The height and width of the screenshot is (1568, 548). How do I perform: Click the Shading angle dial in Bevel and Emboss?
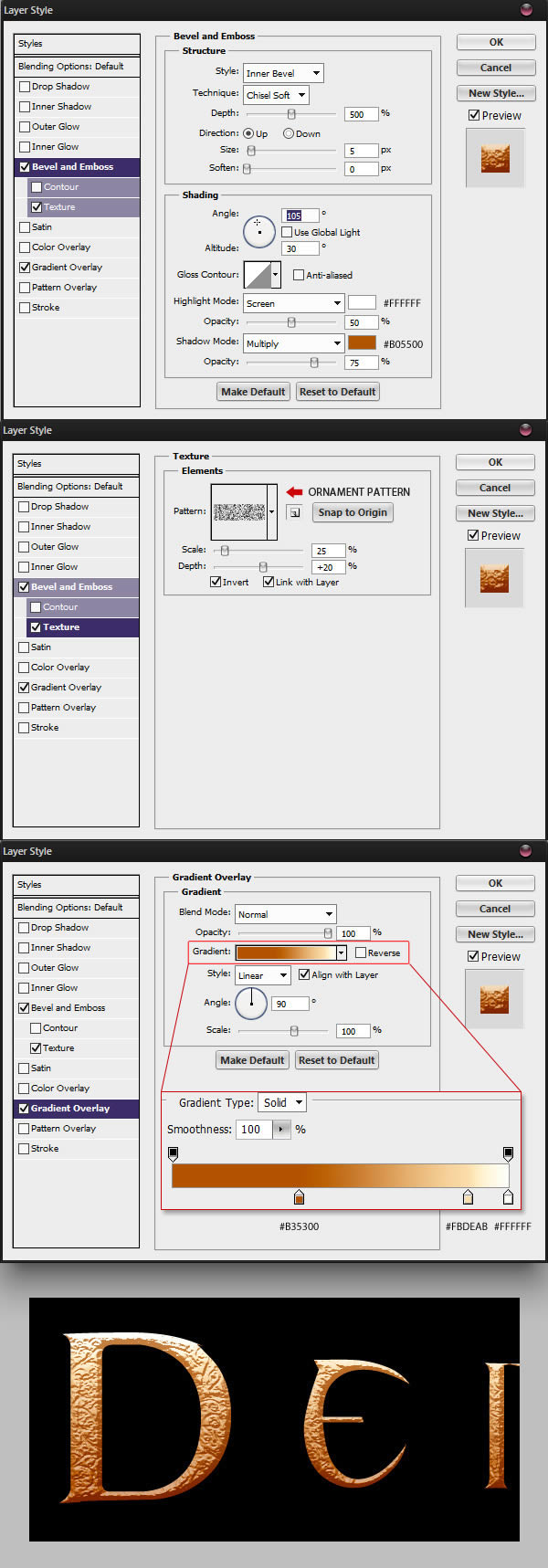click(x=259, y=232)
